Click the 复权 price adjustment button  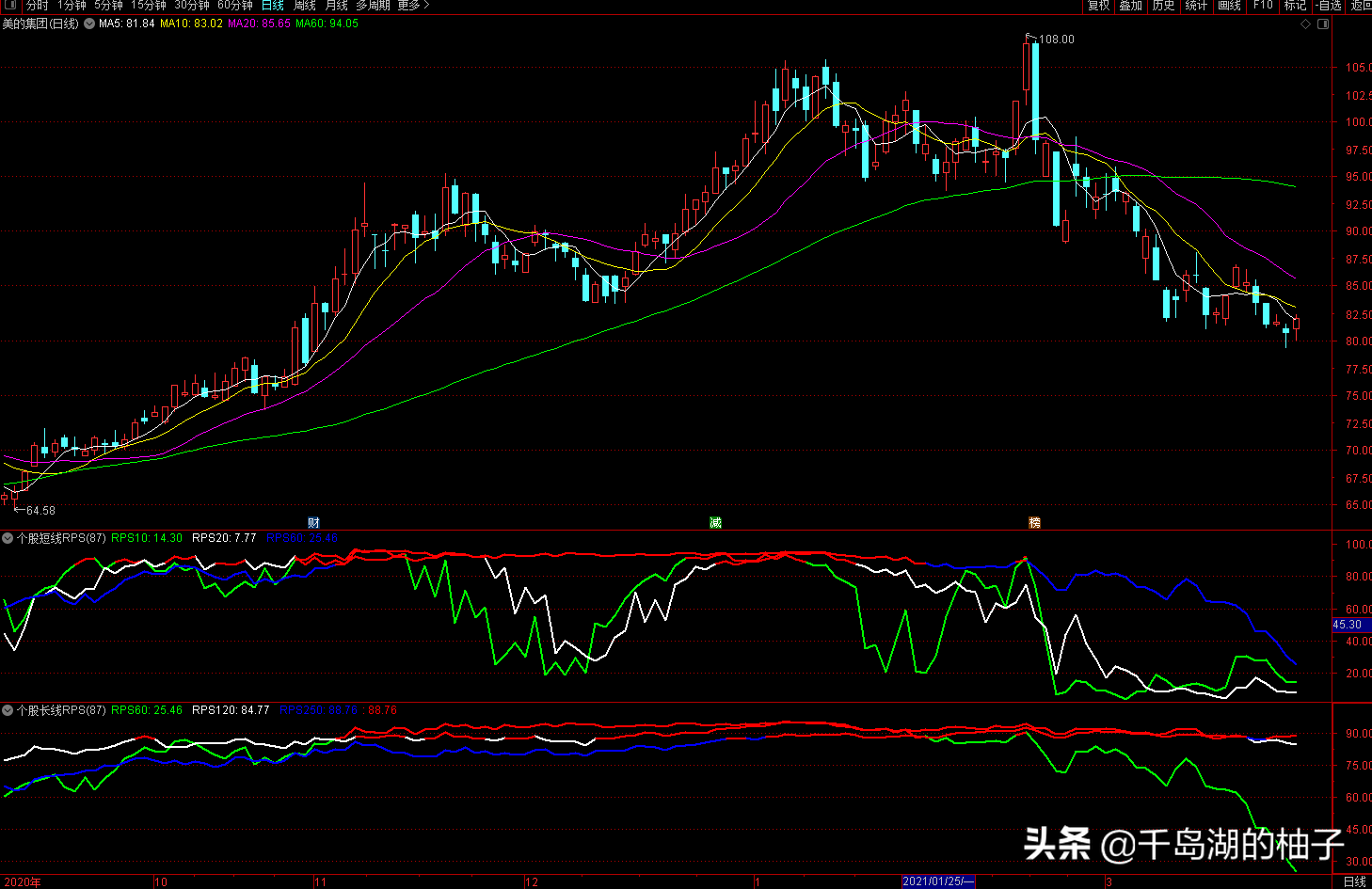tap(1099, 6)
